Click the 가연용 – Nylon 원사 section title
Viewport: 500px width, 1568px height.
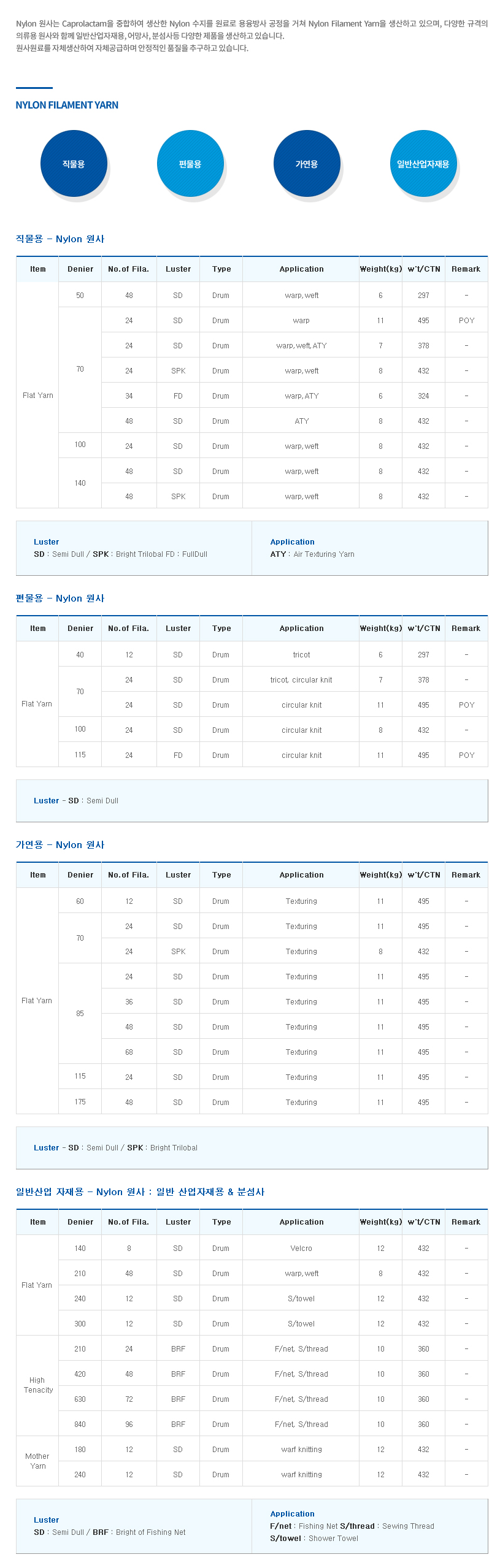(60, 844)
